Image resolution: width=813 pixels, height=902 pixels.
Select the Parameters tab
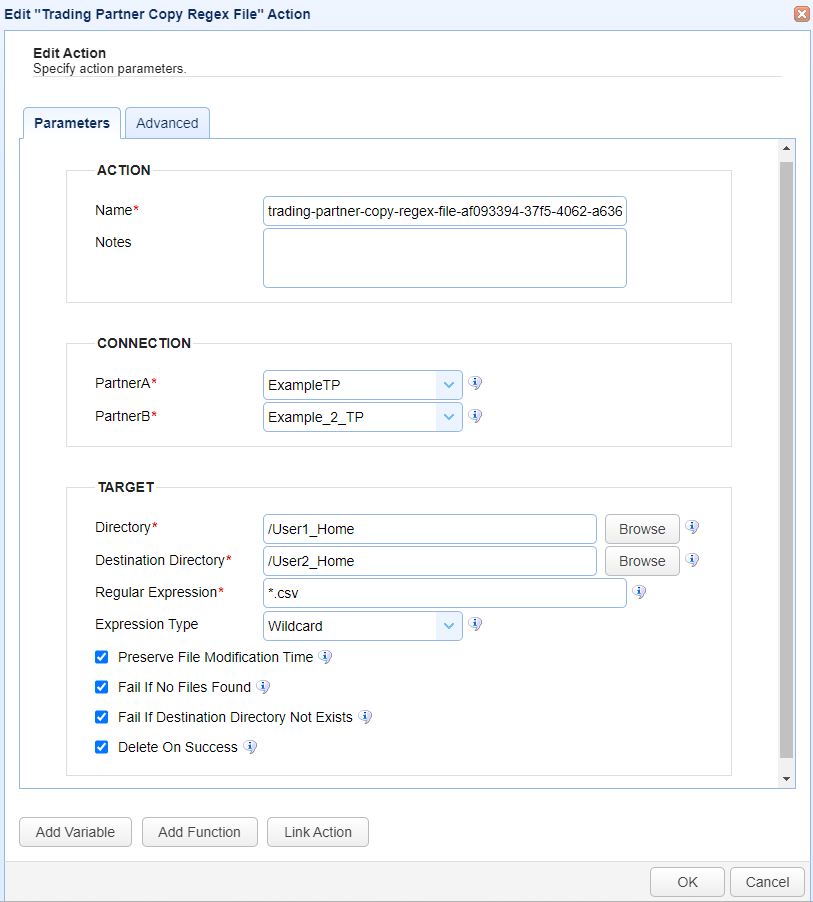pyautogui.click(x=72, y=123)
